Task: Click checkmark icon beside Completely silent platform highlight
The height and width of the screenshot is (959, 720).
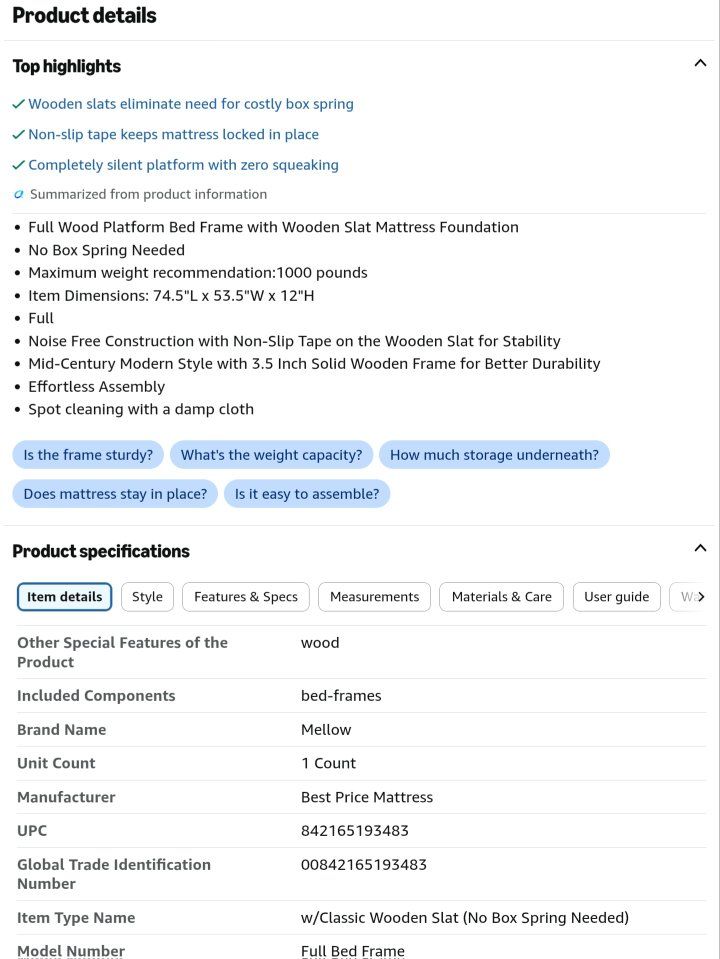Action: 18,165
